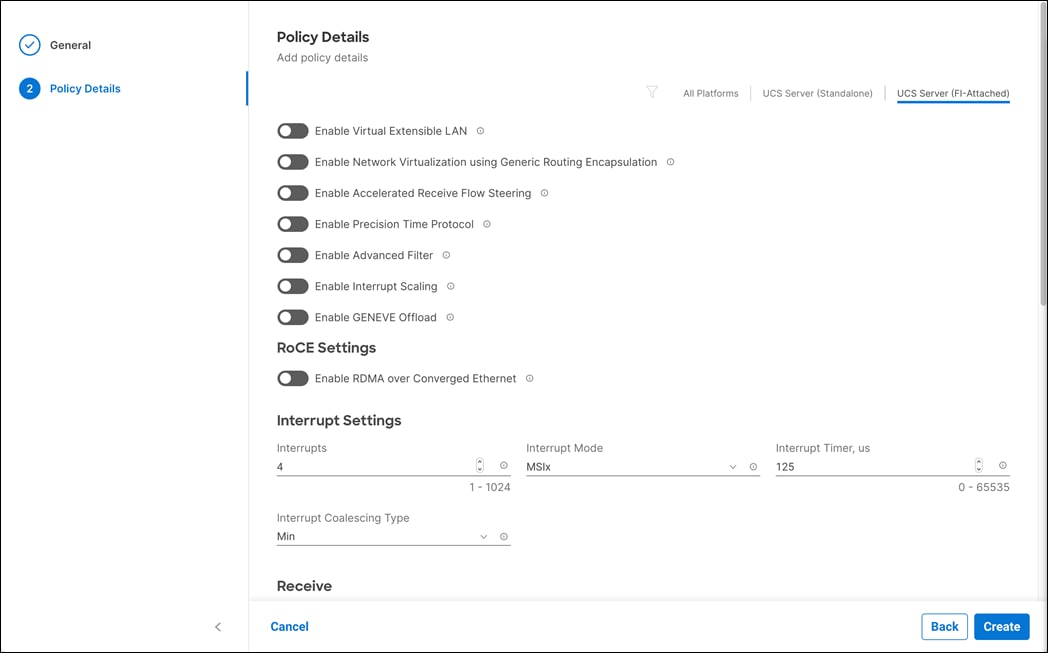
Task: Click the Create button
Action: pos(1001,626)
